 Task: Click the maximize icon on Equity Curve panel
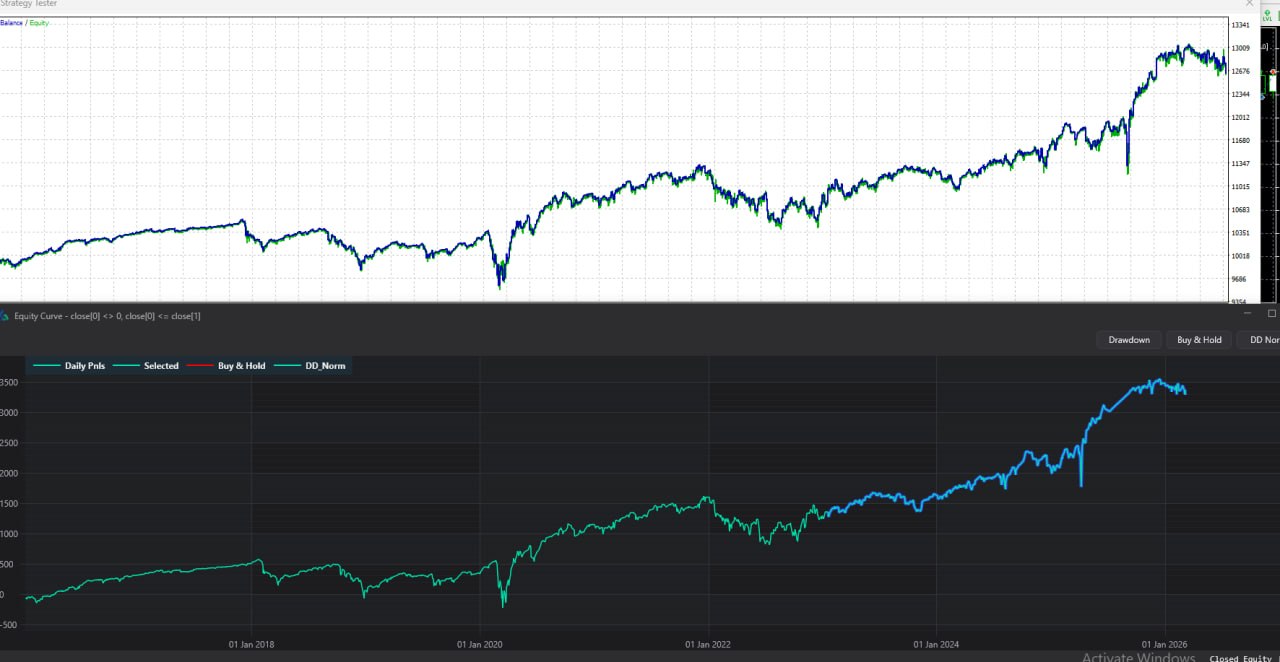(x=1271, y=313)
